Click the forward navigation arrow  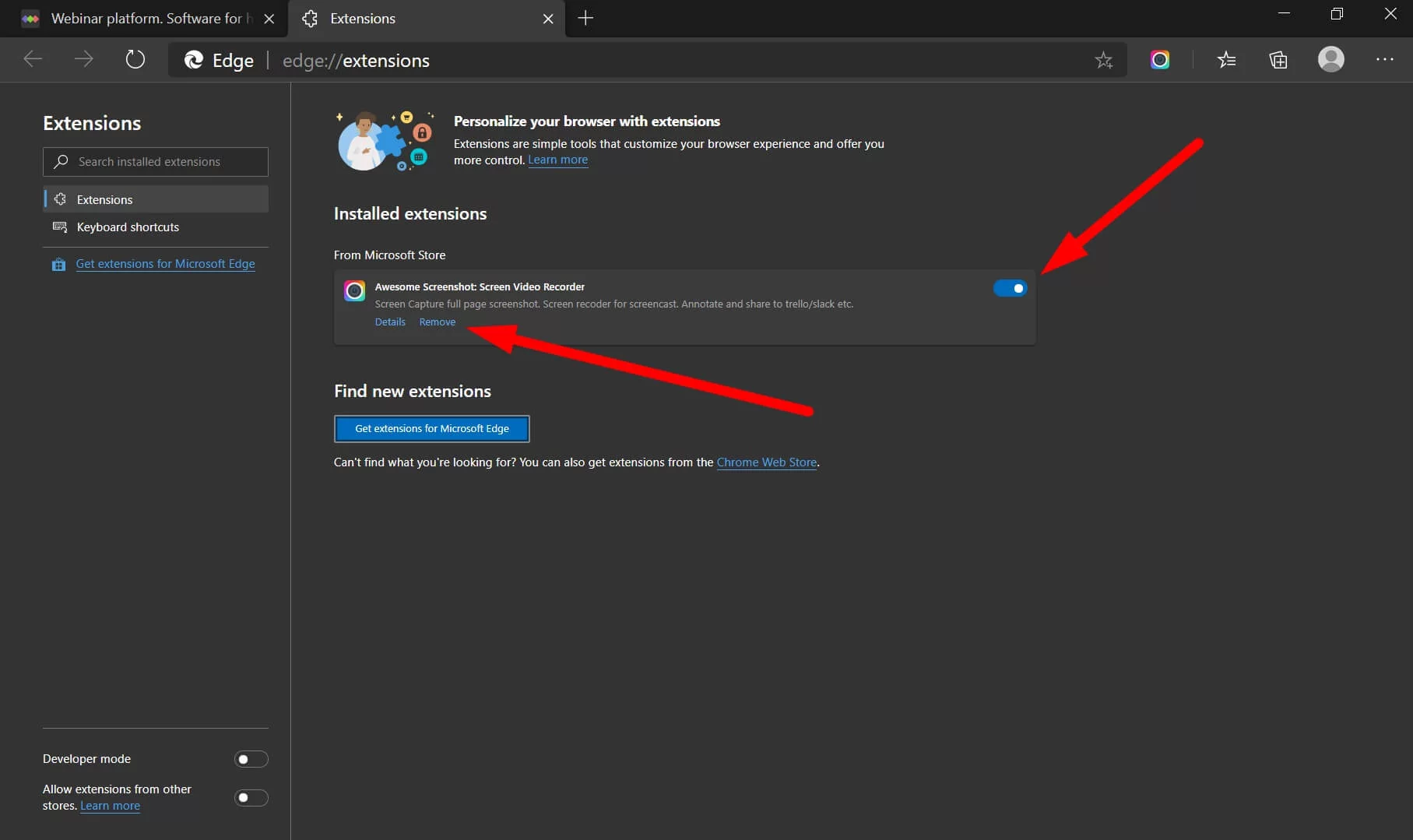coord(83,59)
